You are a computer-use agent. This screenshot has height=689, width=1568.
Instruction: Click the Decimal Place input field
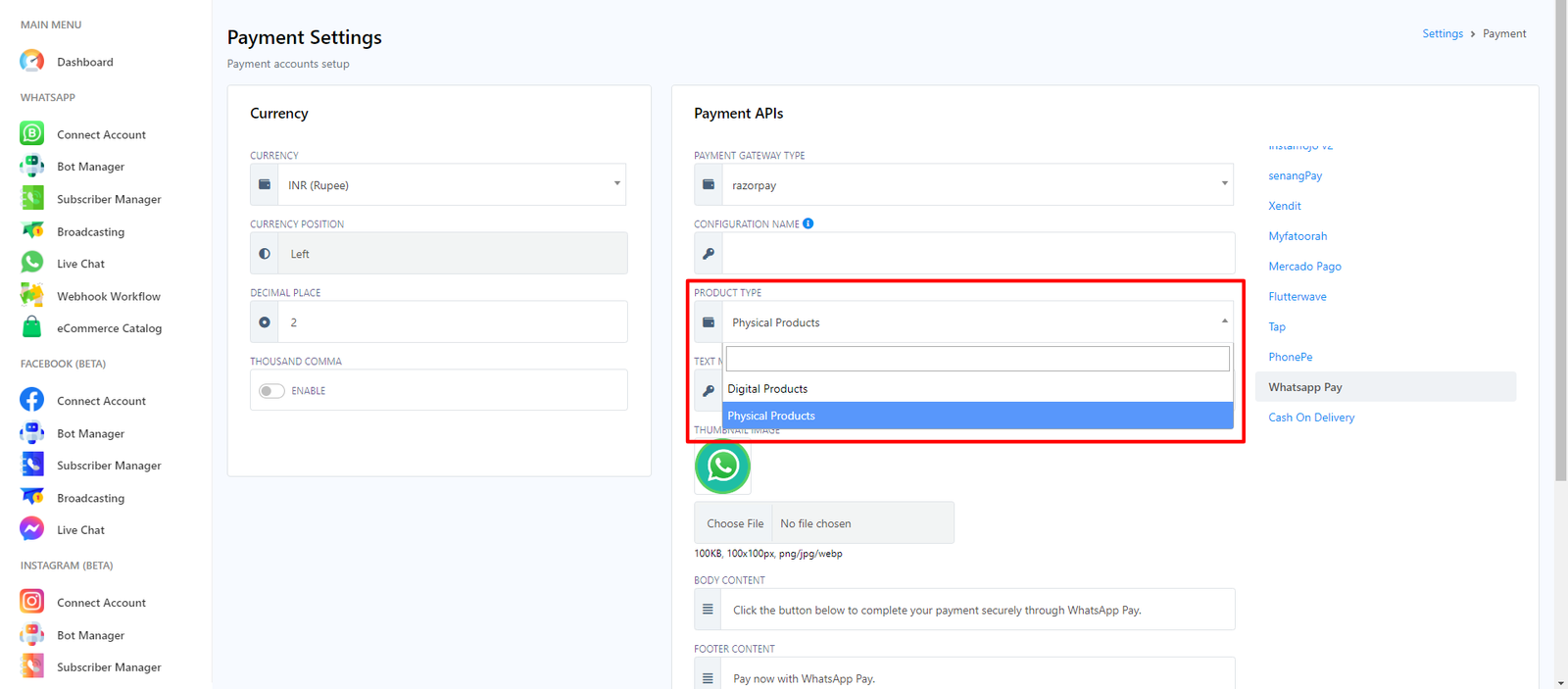coord(453,321)
